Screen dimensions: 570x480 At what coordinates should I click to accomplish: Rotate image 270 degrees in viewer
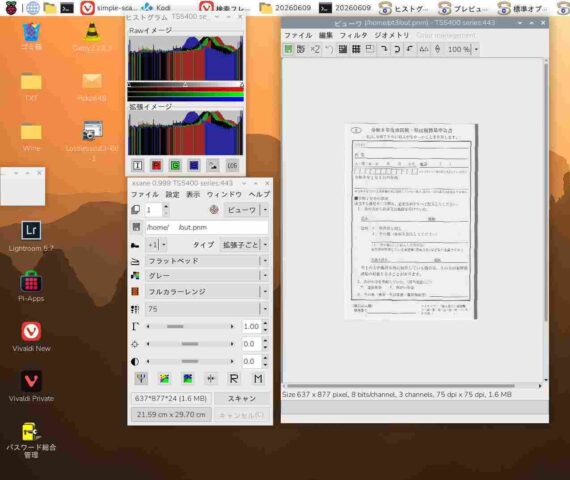[x=410, y=49]
